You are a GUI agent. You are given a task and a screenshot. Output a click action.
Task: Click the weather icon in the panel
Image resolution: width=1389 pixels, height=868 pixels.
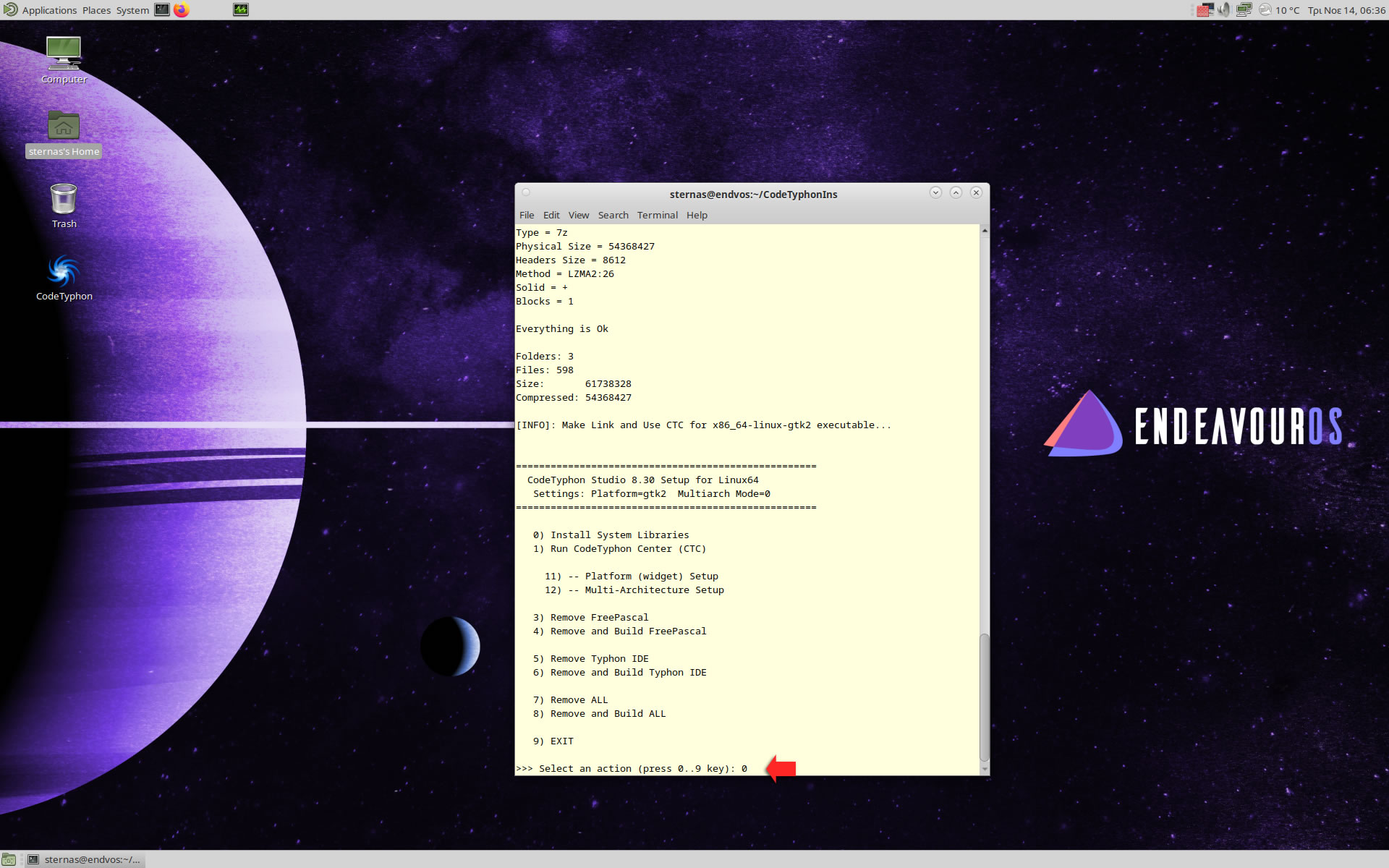click(1265, 10)
